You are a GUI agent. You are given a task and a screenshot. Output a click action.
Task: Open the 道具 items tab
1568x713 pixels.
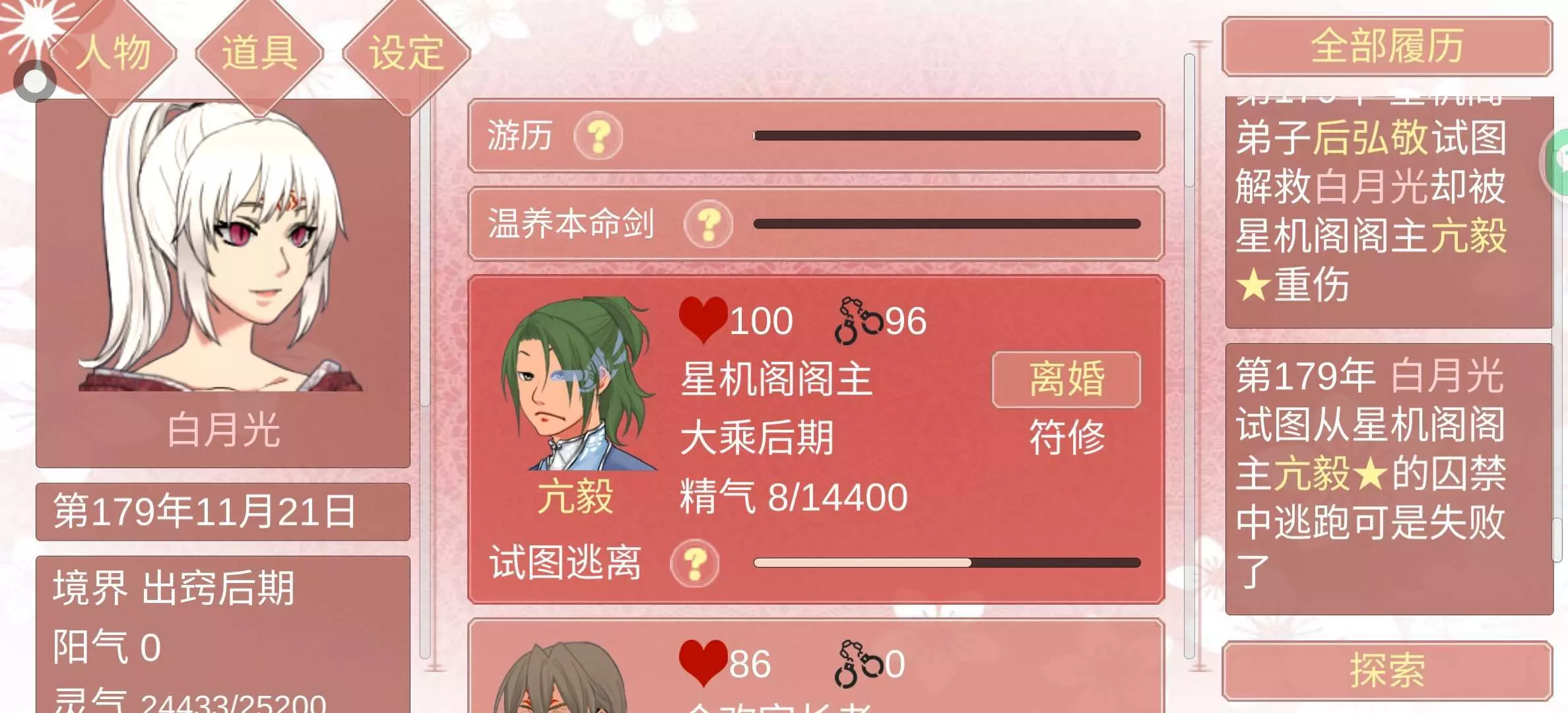pyautogui.click(x=259, y=53)
